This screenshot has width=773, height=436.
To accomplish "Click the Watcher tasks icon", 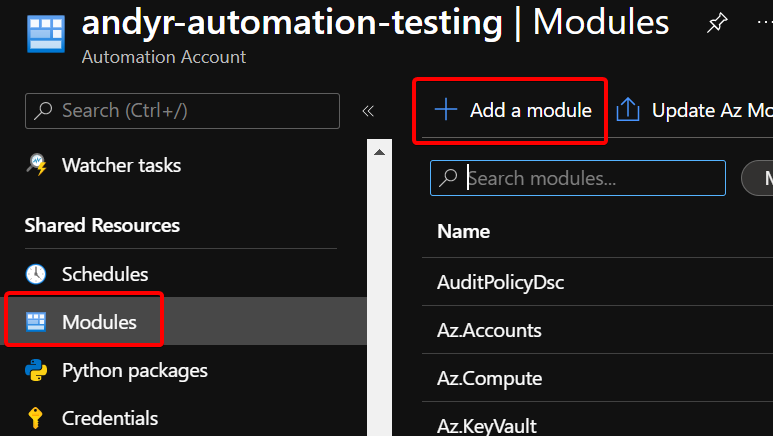I will coord(36,165).
